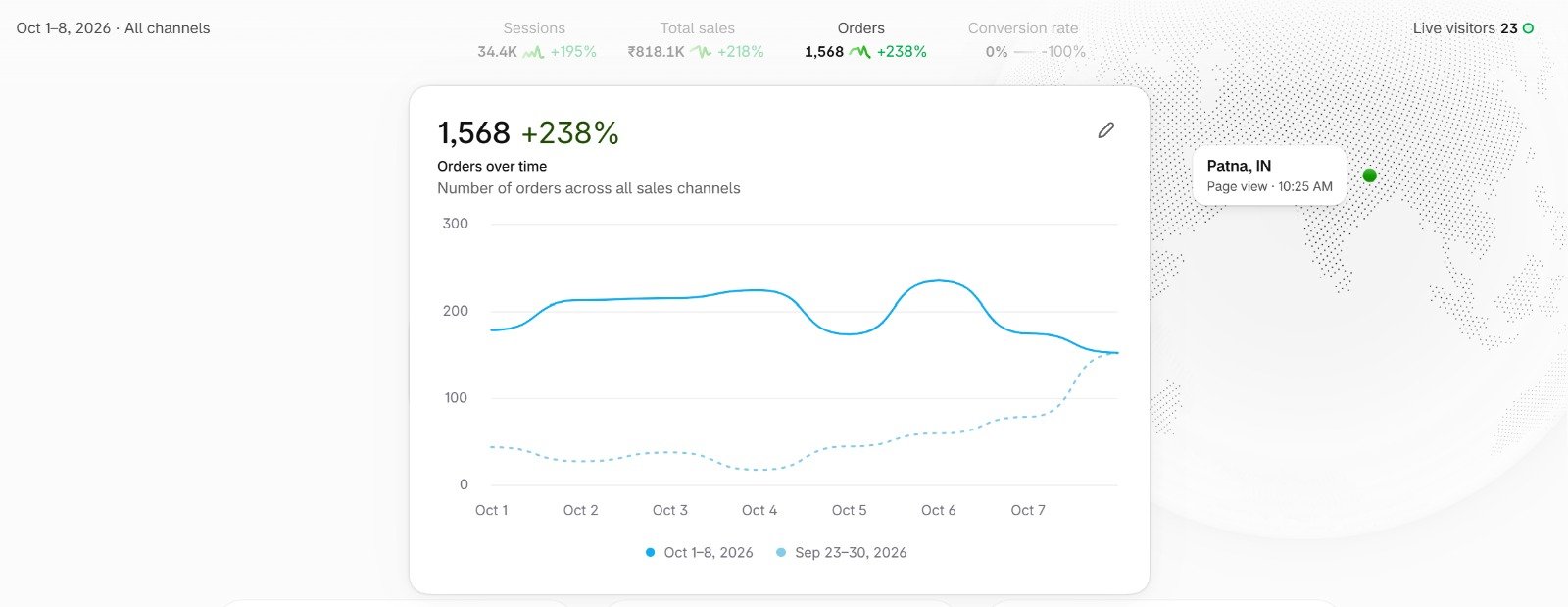Click the Oct 3 axis label
The height and width of the screenshot is (607, 1568).
670,510
